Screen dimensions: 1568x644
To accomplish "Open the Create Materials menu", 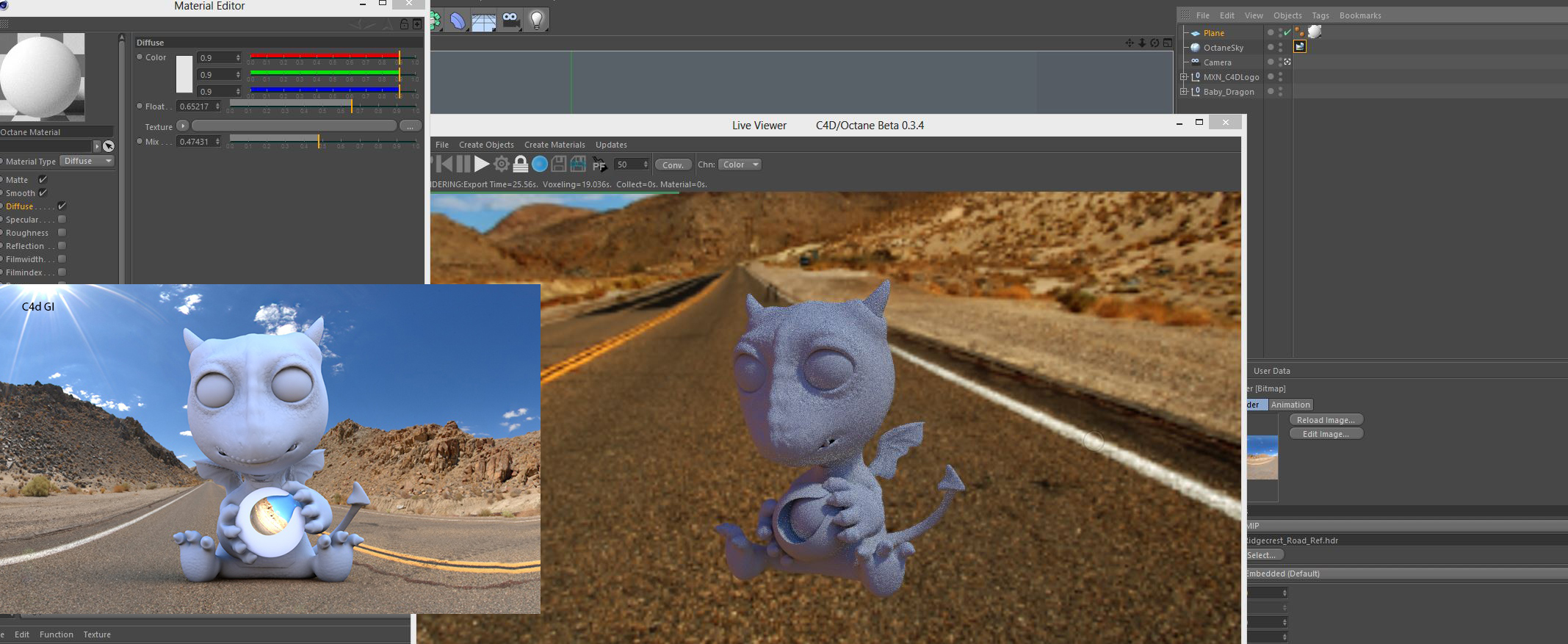I will (x=554, y=145).
